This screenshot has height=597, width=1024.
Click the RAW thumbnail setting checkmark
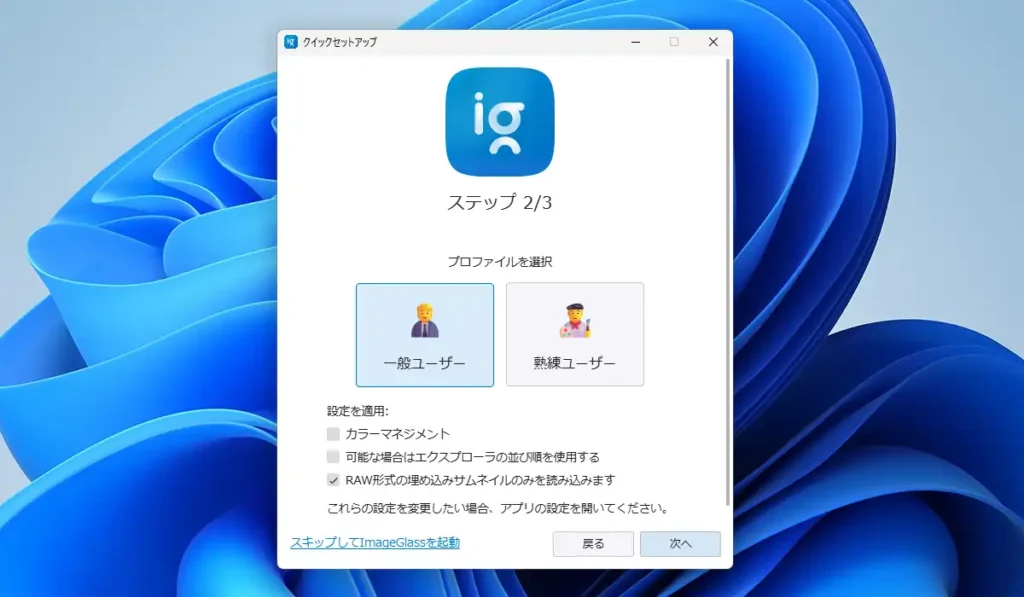(x=334, y=479)
